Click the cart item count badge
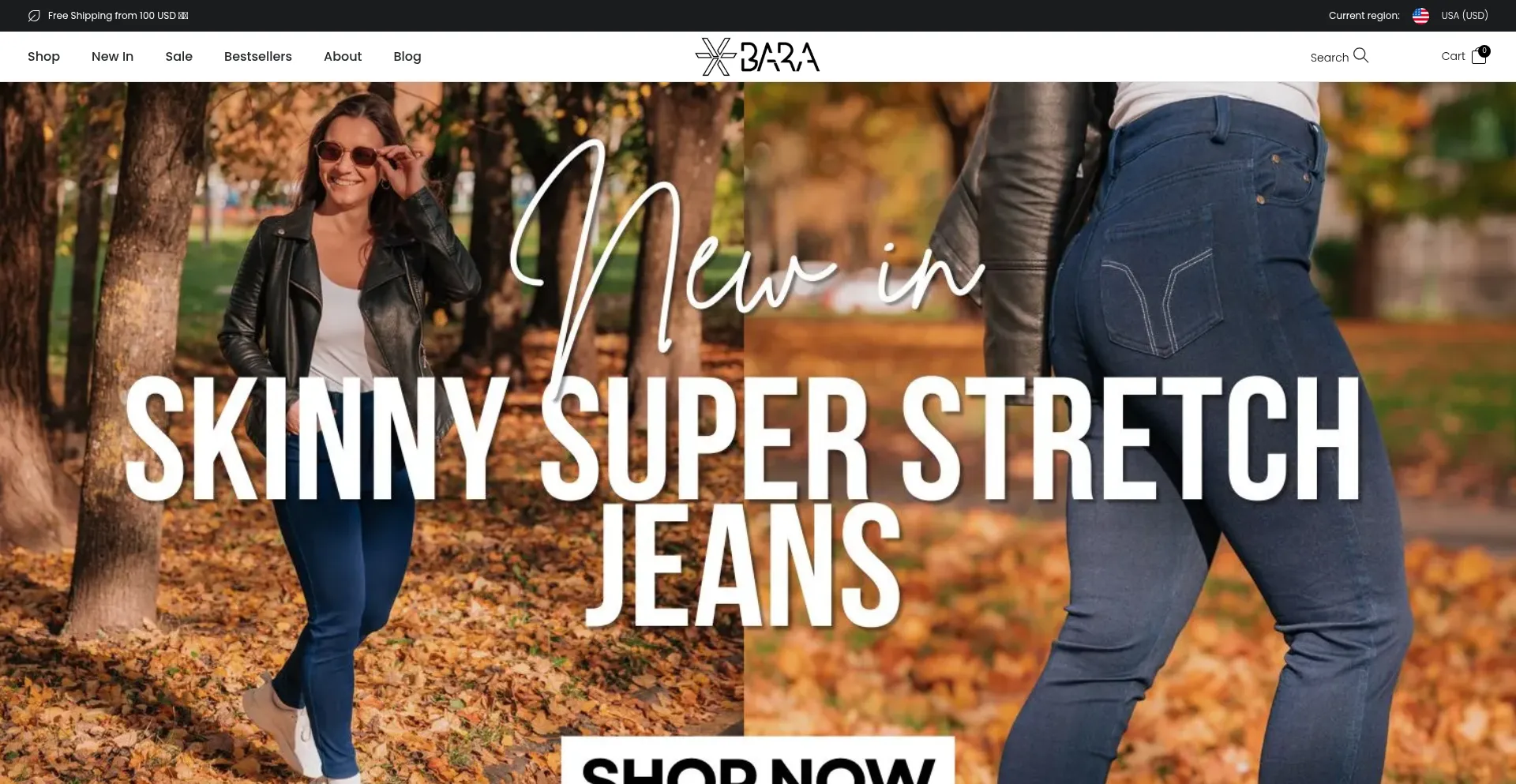 click(x=1484, y=51)
